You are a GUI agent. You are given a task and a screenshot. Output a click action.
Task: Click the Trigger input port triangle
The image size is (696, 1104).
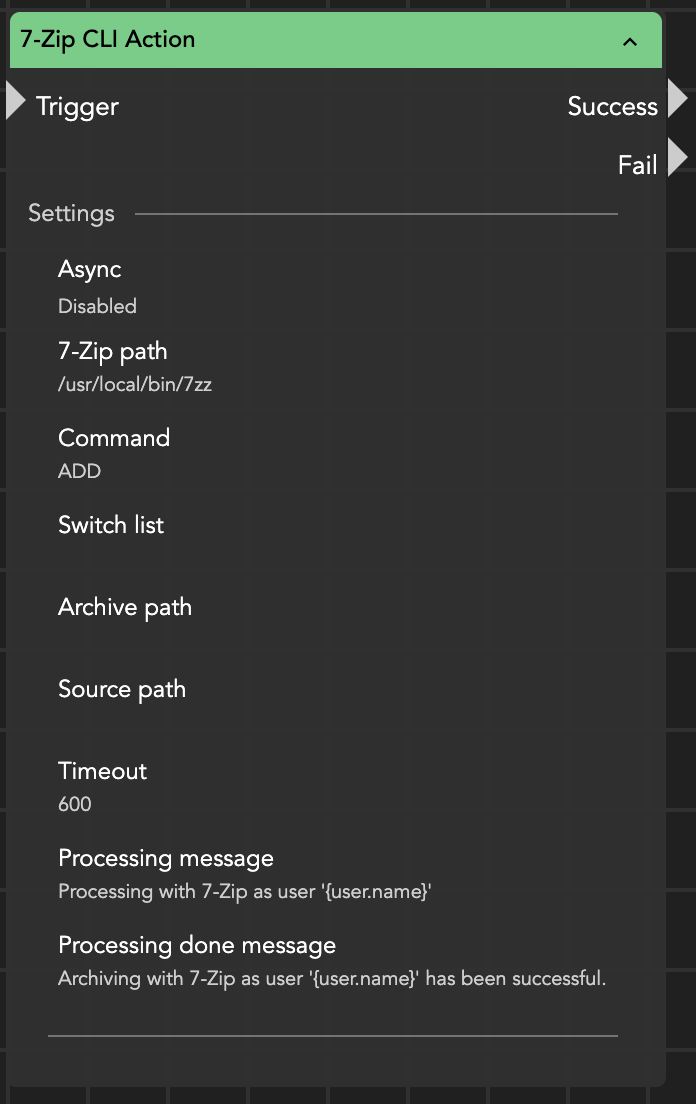(15, 101)
